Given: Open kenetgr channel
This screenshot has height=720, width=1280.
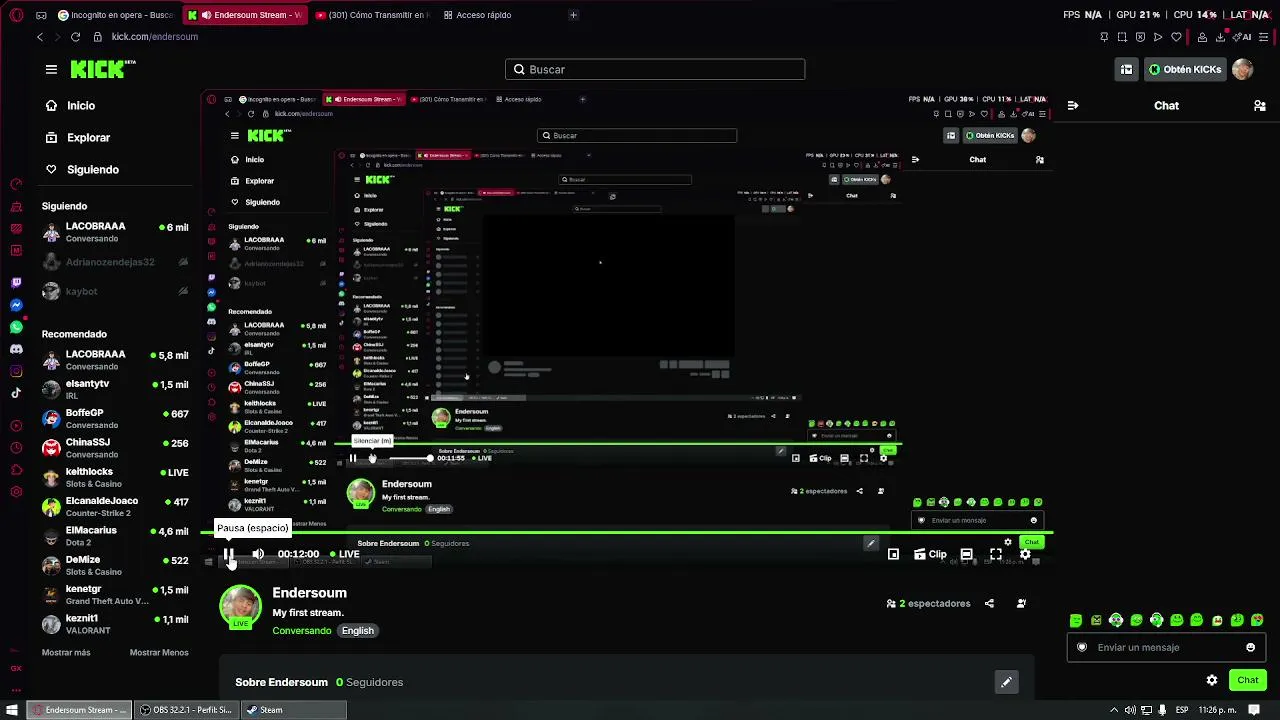Looking at the screenshot, I should 115,595.
